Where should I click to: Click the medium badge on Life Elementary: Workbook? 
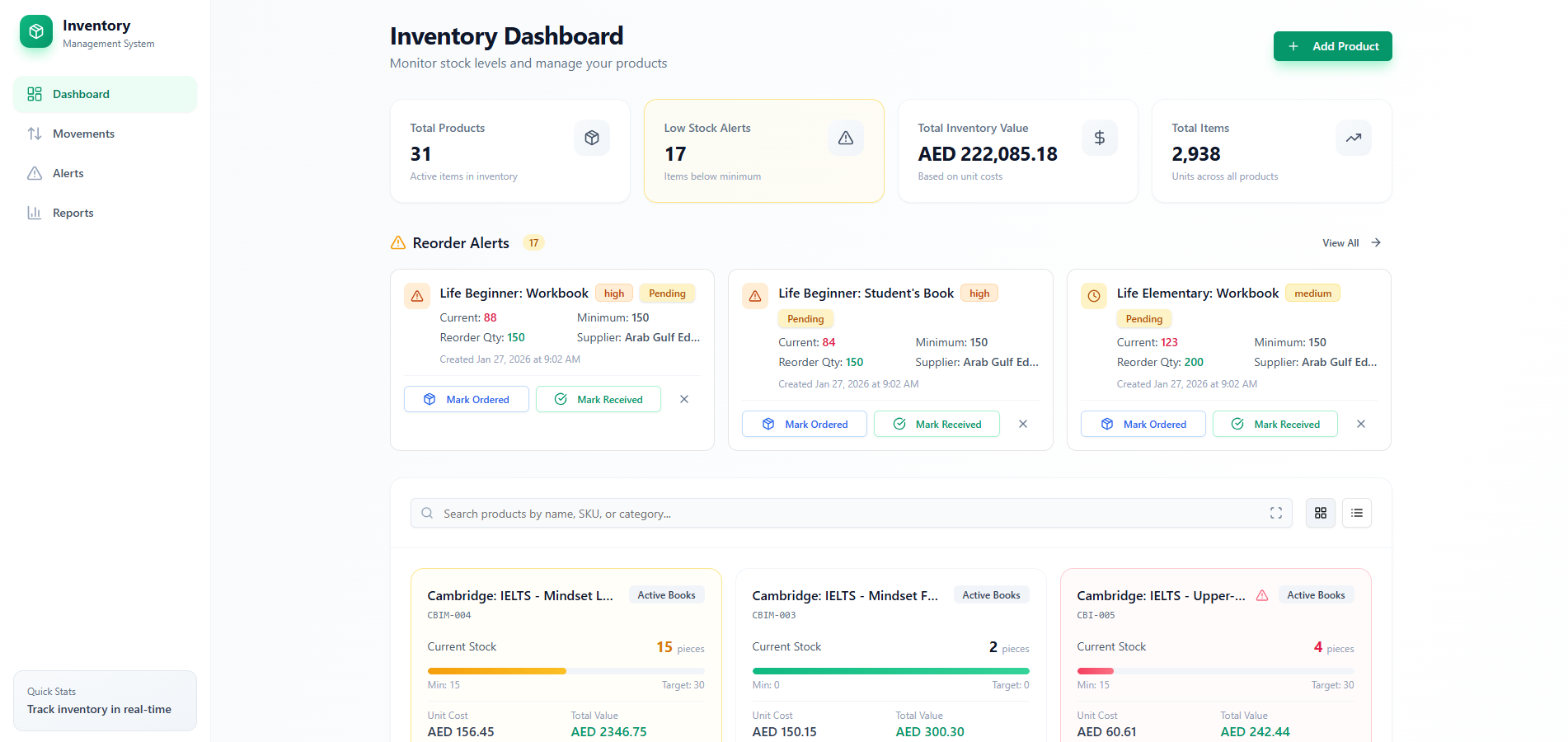coord(1312,294)
